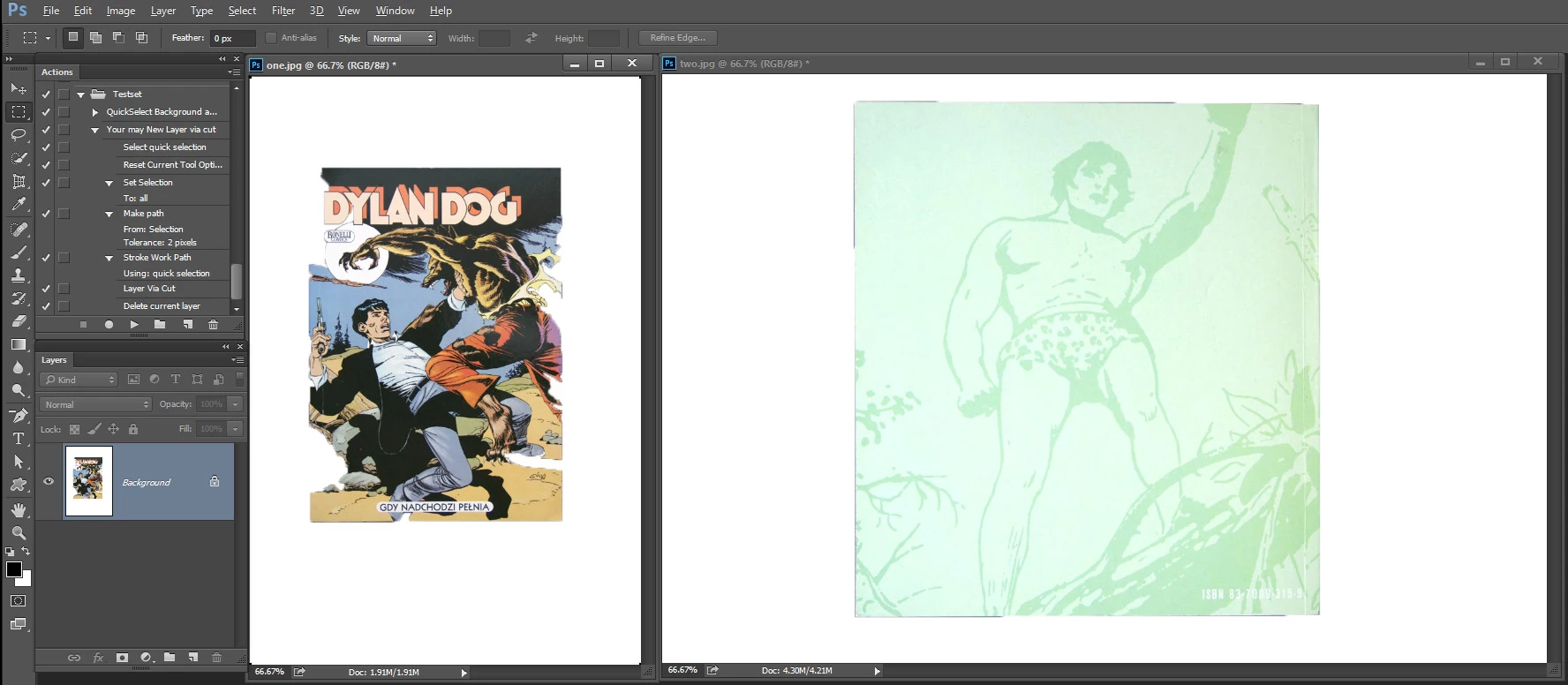Image resolution: width=1568 pixels, height=685 pixels.
Task: Switch to the Actions panel tab
Action: [57, 72]
